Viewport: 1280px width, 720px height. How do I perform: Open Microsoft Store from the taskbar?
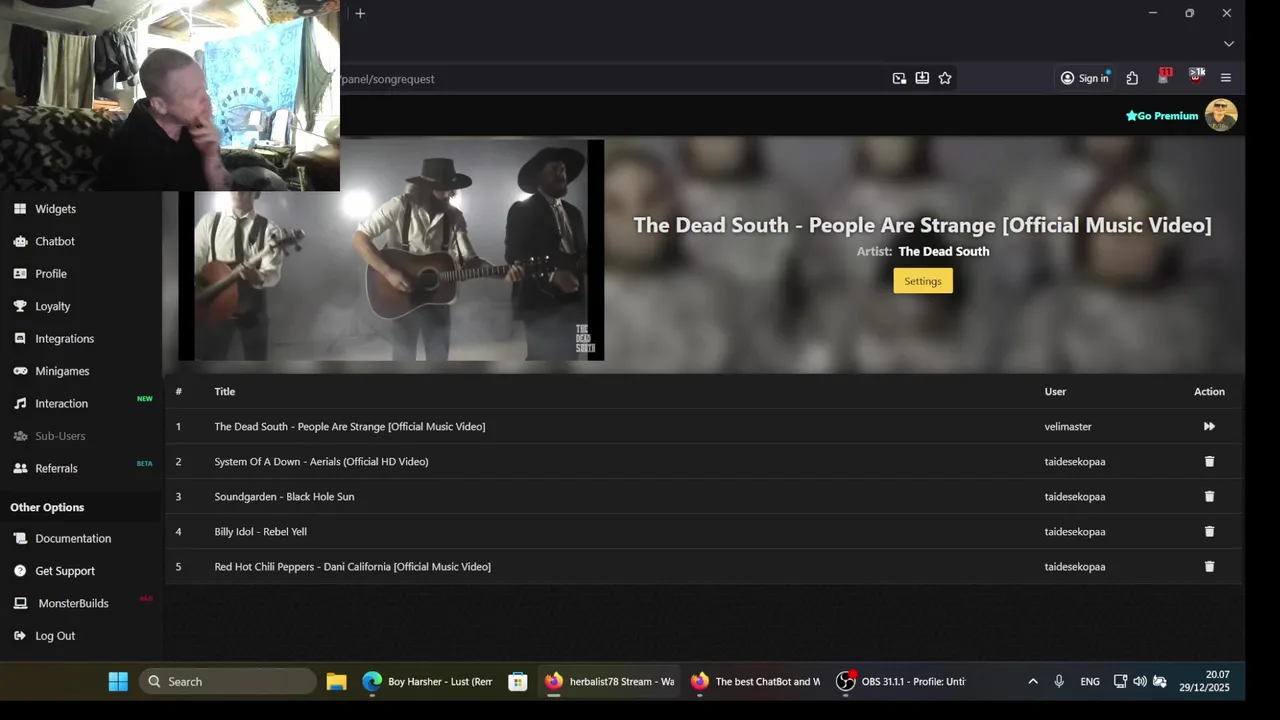tap(517, 681)
